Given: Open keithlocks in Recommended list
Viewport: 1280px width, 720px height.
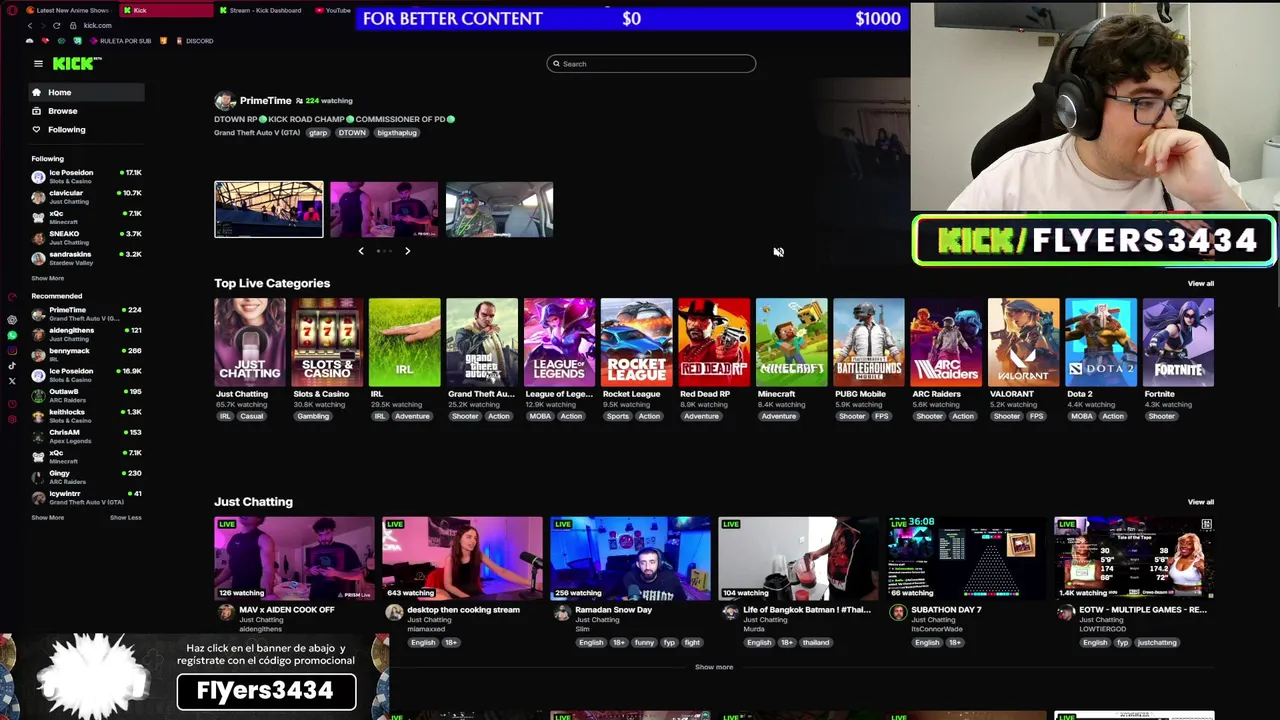Looking at the screenshot, I should pyautogui.click(x=87, y=416).
